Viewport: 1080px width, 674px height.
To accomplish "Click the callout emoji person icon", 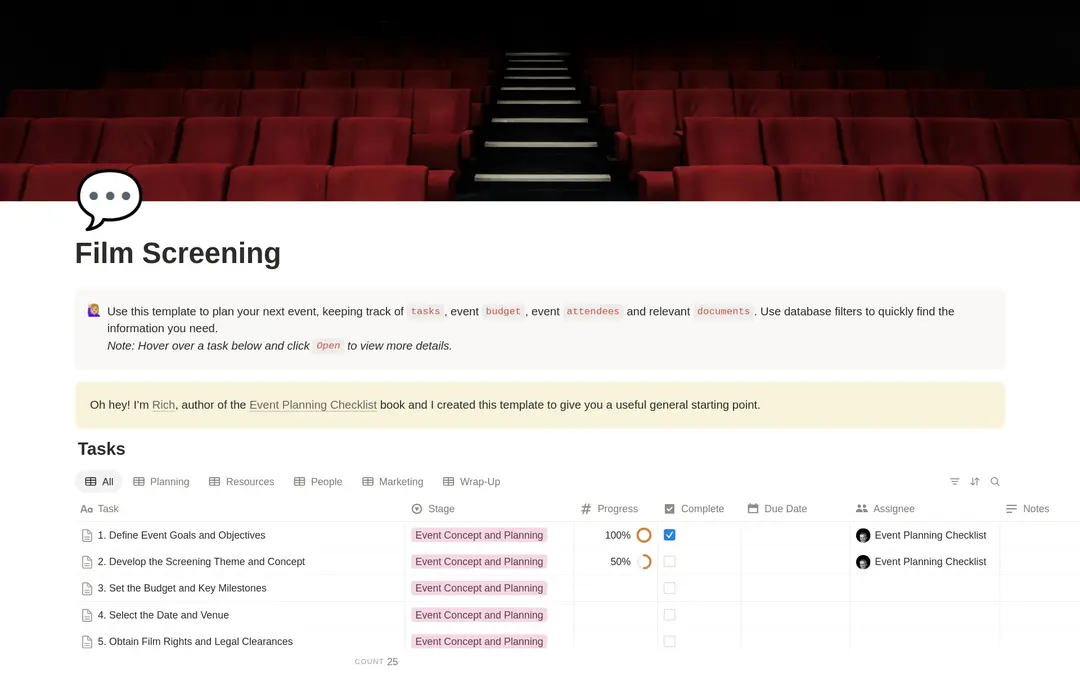I will [94, 311].
